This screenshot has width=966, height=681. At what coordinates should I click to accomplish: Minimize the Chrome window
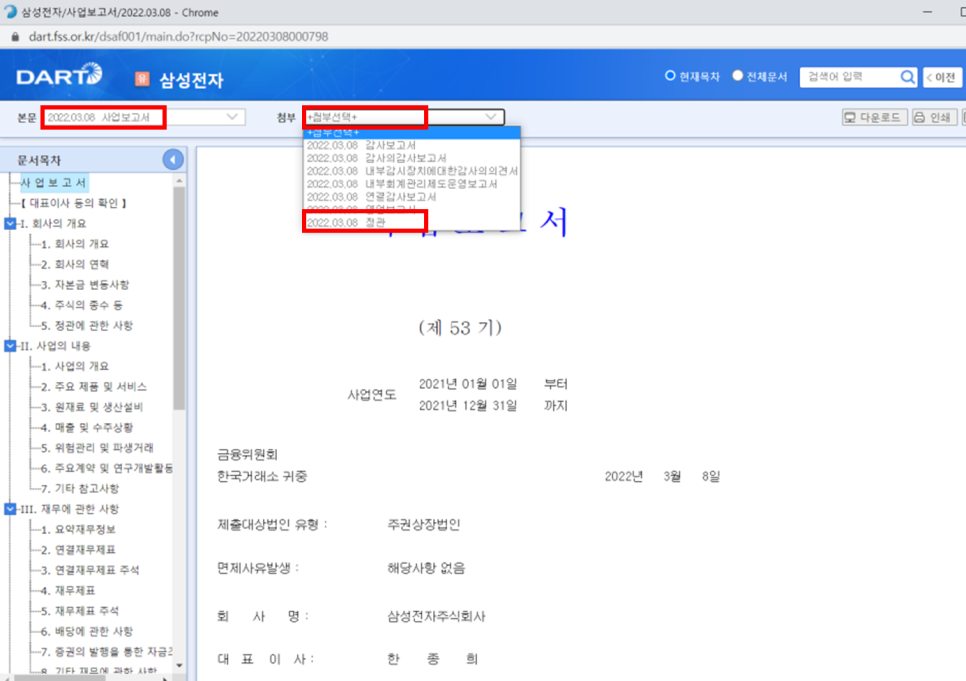tap(927, 12)
